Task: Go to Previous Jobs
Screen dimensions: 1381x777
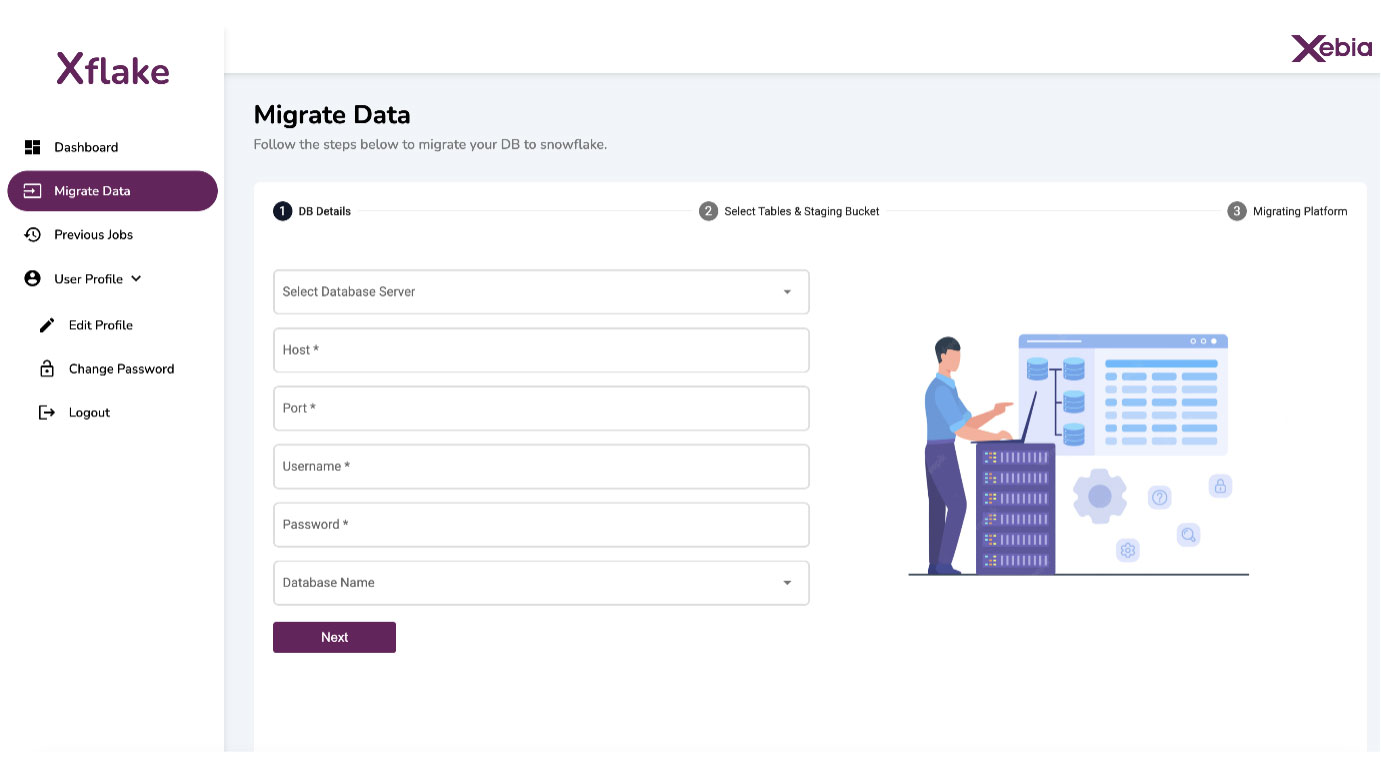Action: click(x=93, y=235)
